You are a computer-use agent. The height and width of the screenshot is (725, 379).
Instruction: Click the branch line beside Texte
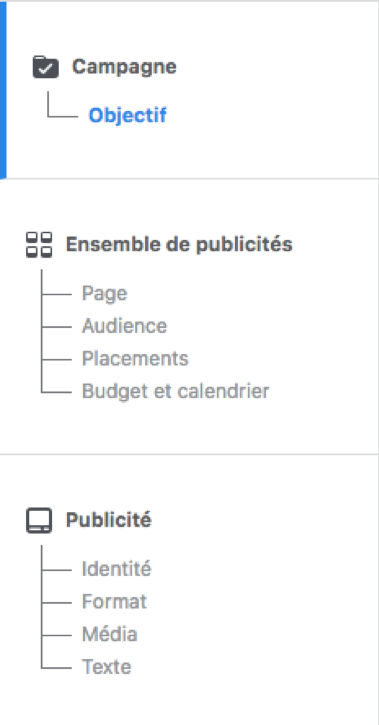[x=56, y=668]
